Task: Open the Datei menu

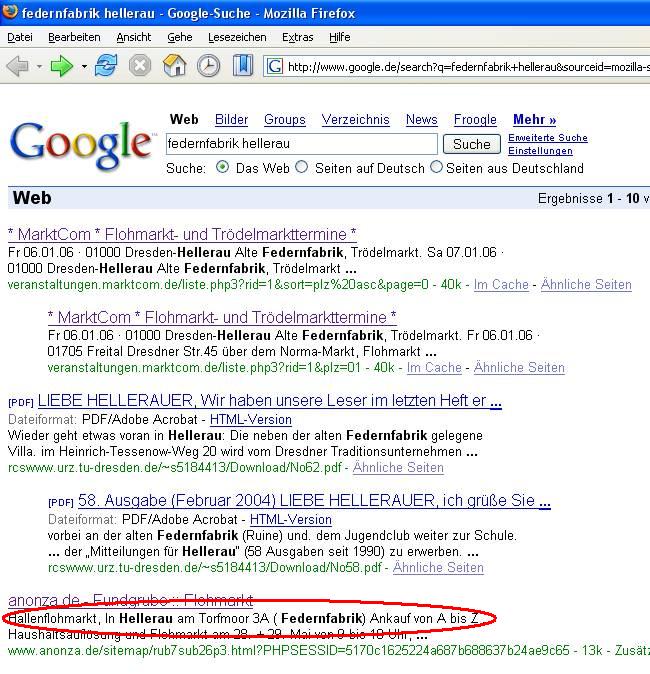Action: pos(20,37)
